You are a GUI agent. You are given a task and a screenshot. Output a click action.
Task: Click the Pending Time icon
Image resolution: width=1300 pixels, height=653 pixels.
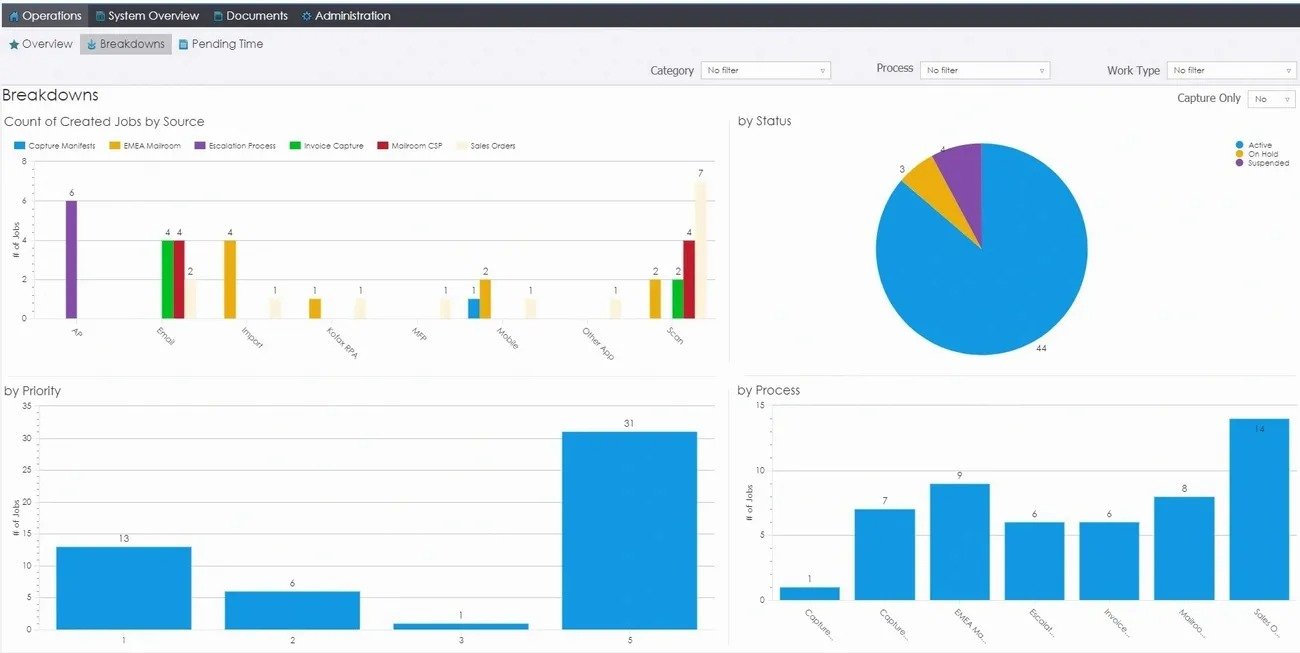pyautogui.click(x=183, y=44)
